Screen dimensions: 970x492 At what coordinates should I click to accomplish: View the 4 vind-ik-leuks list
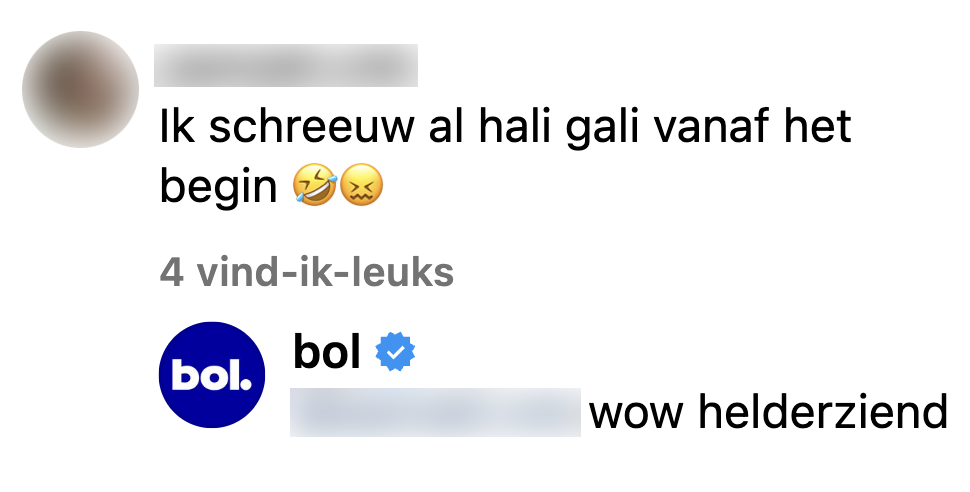pyautogui.click(x=307, y=272)
